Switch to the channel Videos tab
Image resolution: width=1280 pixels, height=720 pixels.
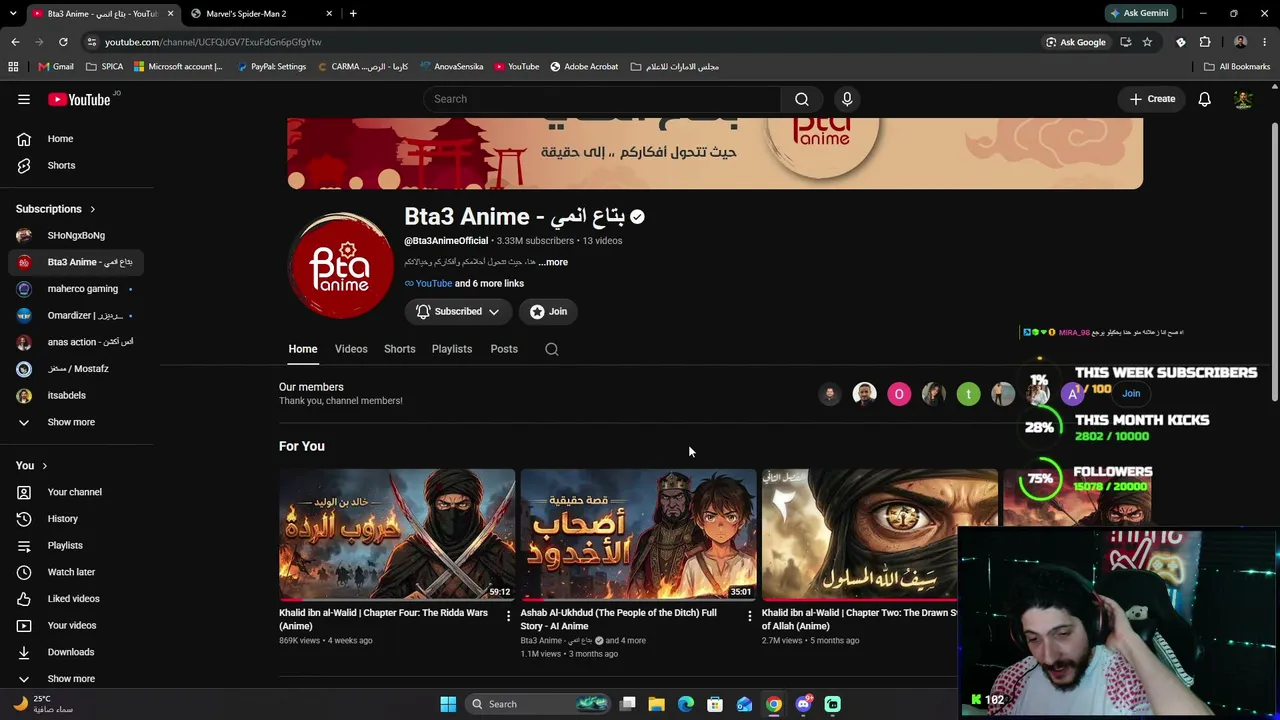351,349
